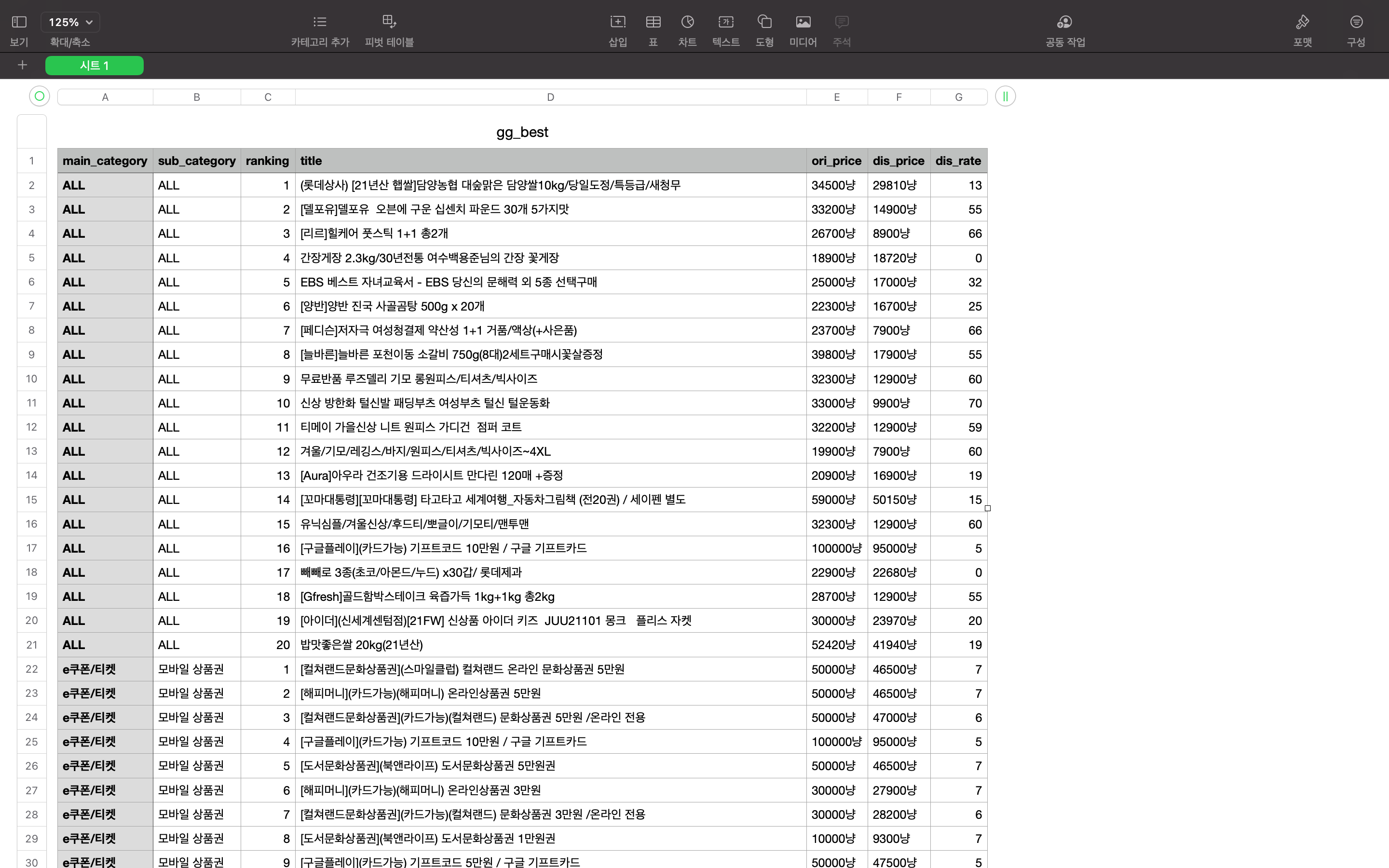Click the ori_price header cell
This screenshot has width=1389, height=868.
coord(837,161)
